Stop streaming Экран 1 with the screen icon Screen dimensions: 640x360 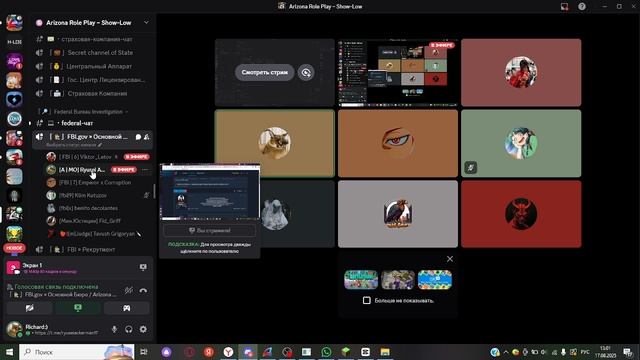coord(143,267)
